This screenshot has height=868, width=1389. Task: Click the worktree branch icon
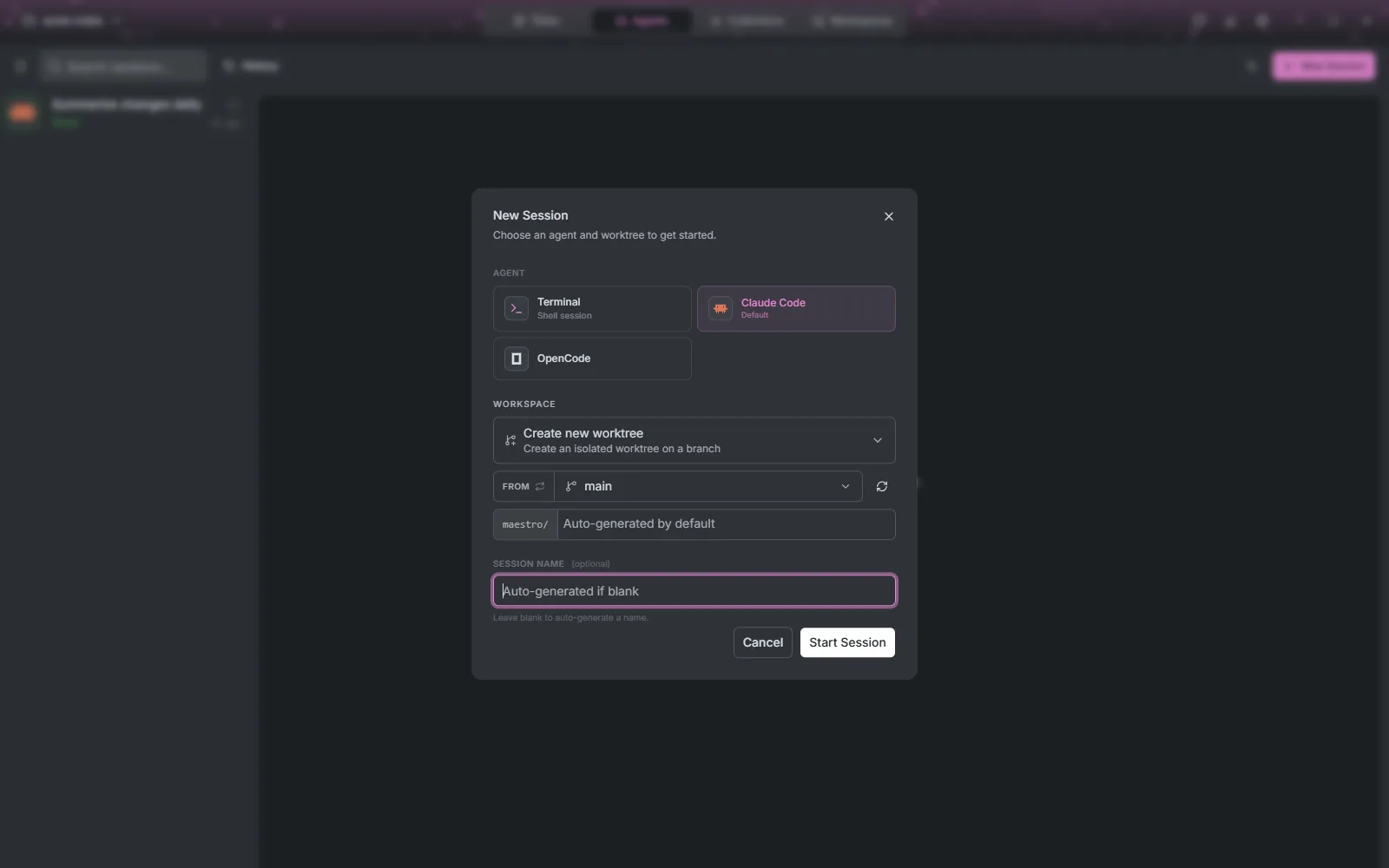point(510,441)
